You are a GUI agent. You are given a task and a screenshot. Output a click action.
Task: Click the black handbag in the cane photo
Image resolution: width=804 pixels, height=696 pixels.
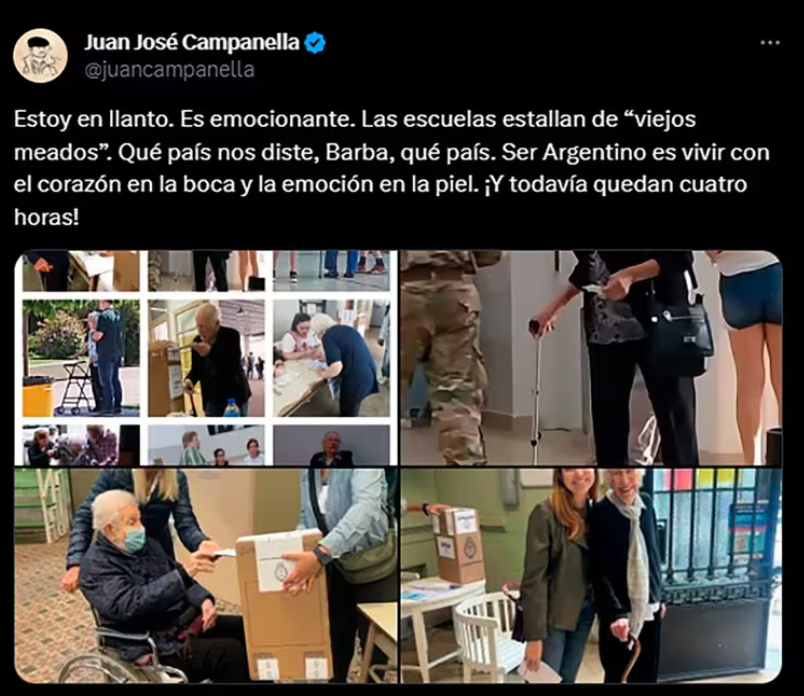680,332
